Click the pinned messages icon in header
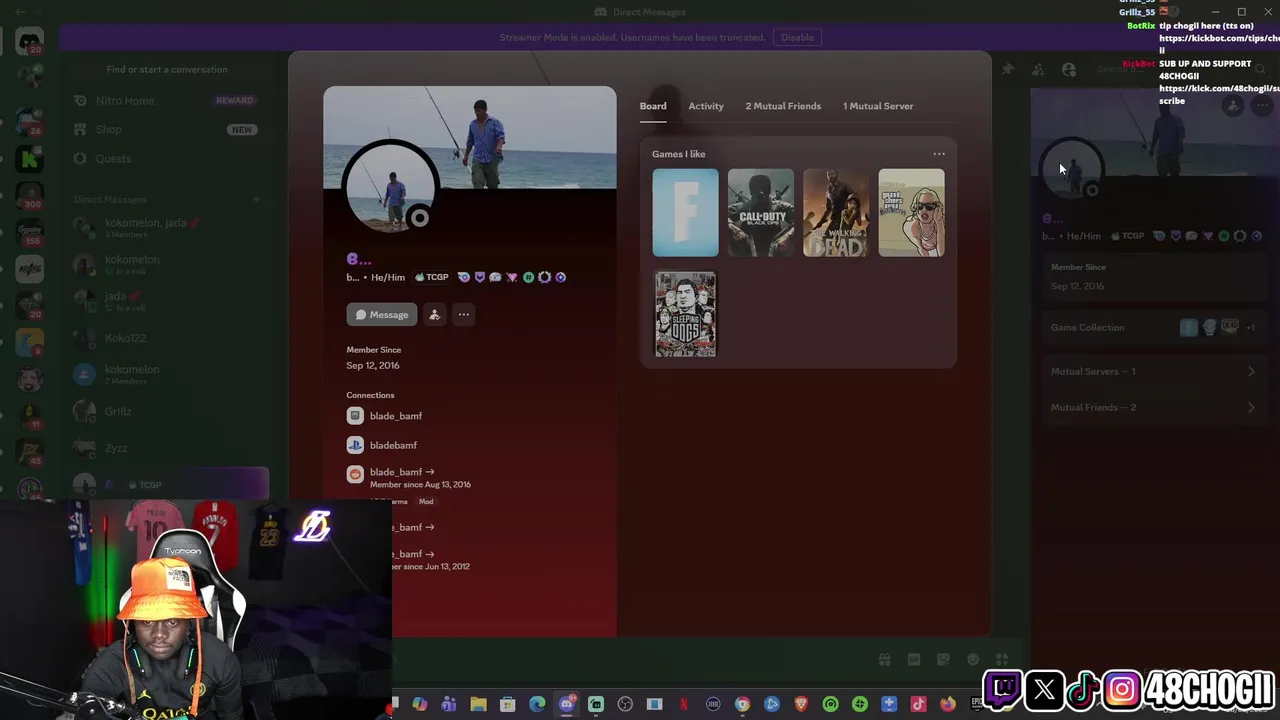1280x720 pixels. [1007, 69]
